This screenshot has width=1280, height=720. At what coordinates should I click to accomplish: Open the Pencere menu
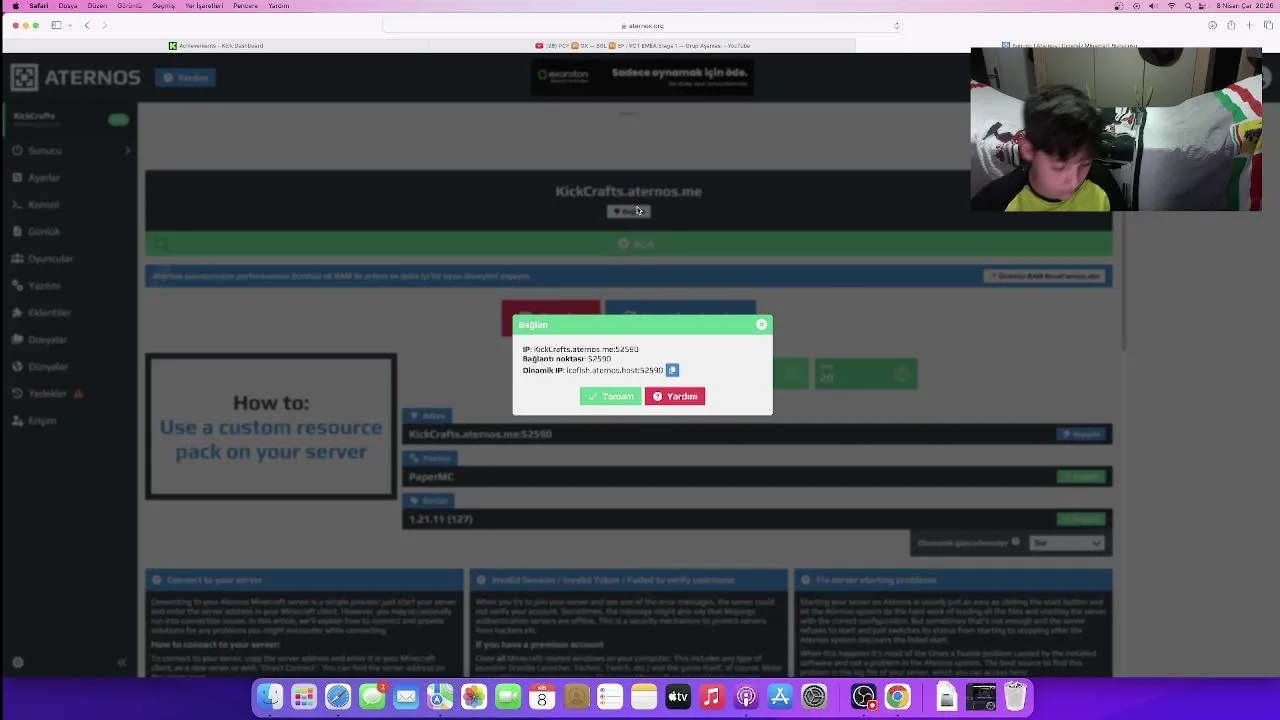pyautogui.click(x=245, y=6)
